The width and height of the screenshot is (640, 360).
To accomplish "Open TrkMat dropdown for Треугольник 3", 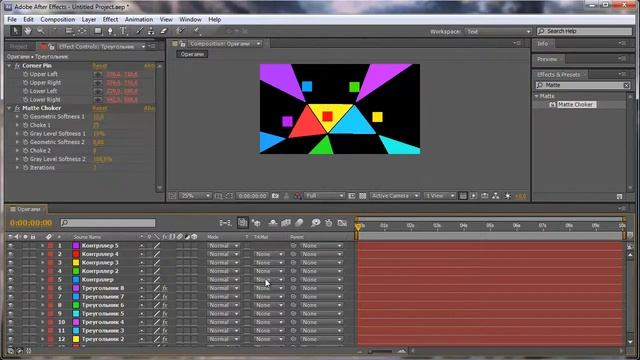I will click(268, 331).
